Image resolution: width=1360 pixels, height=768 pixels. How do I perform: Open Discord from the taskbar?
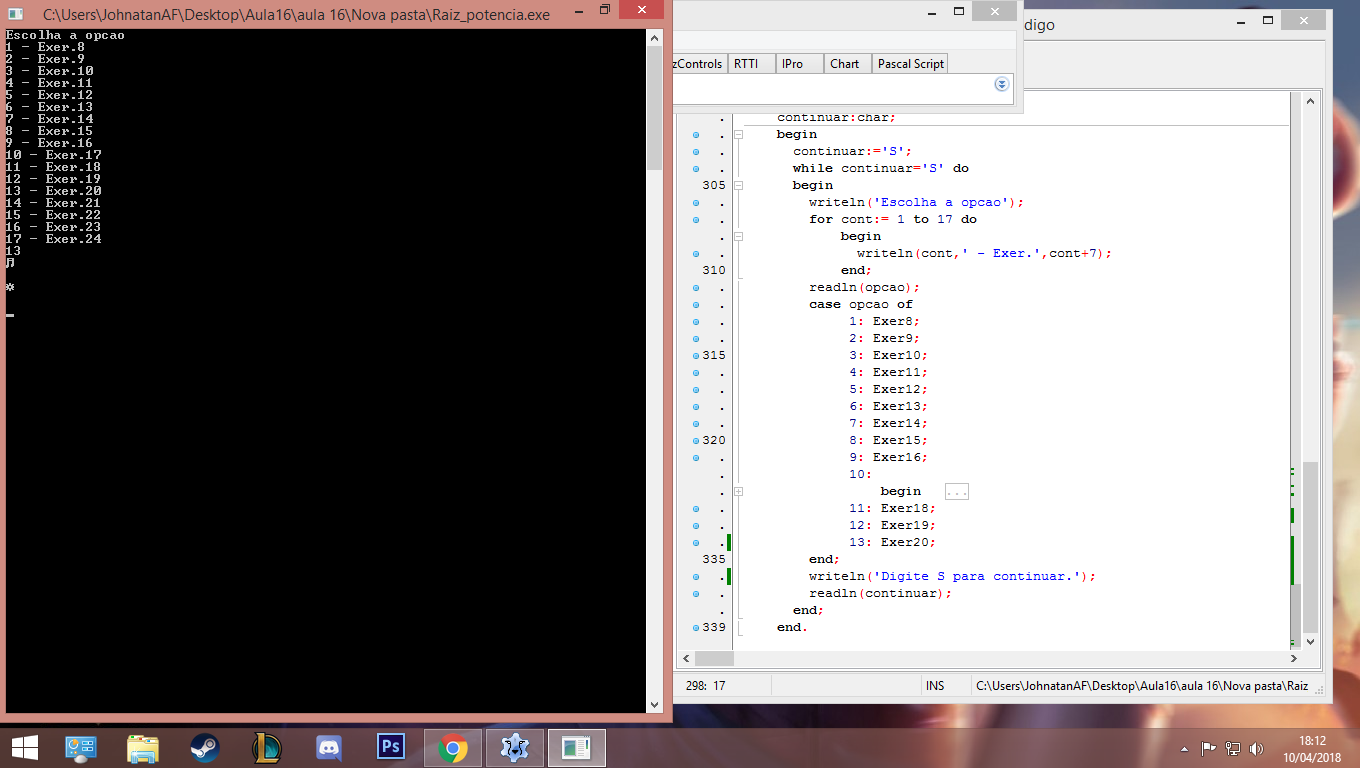[329, 747]
